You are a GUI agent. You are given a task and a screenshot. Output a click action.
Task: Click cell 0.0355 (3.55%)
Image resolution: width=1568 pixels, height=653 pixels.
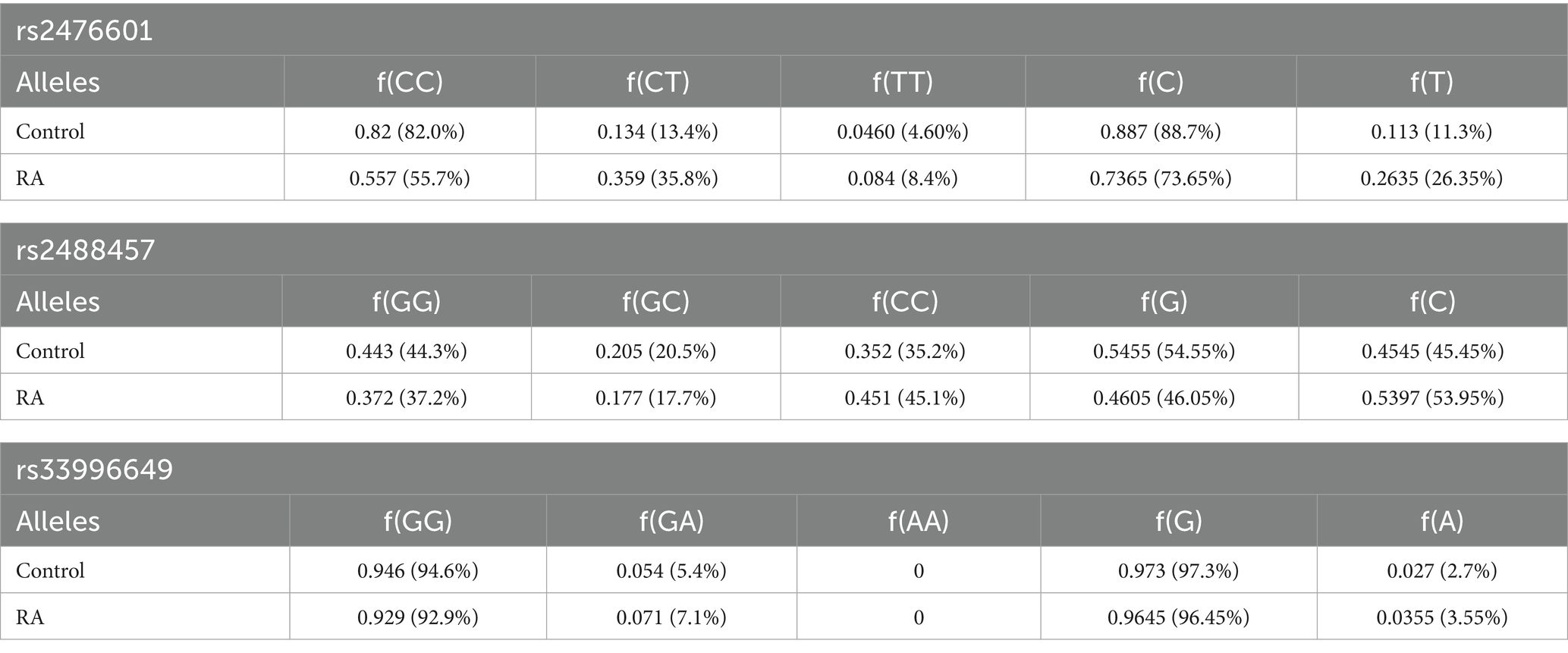[1441, 617]
